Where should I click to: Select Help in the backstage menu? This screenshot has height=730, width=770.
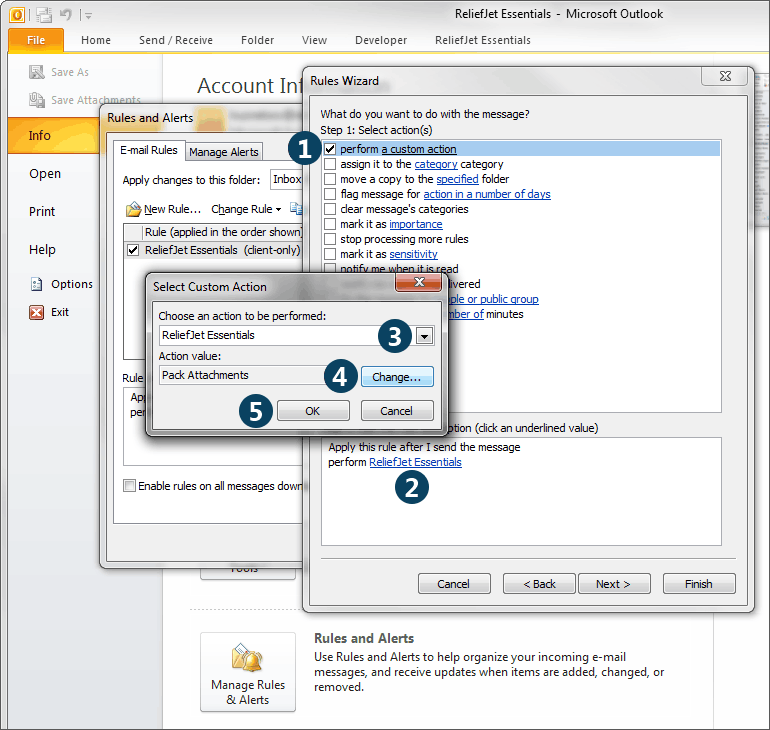tap(42, 249)
